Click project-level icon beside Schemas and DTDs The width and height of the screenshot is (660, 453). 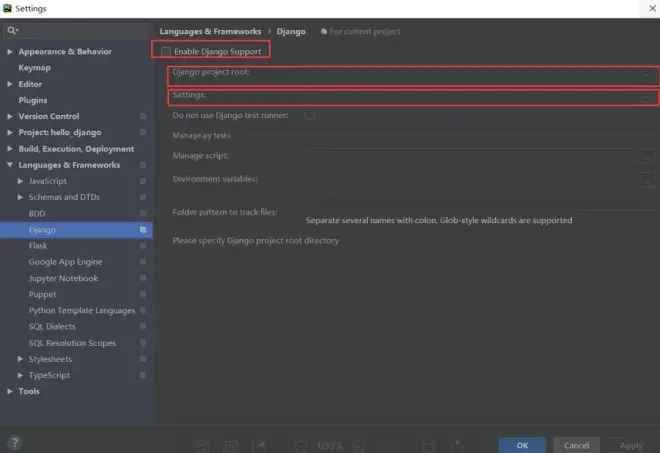143,197
